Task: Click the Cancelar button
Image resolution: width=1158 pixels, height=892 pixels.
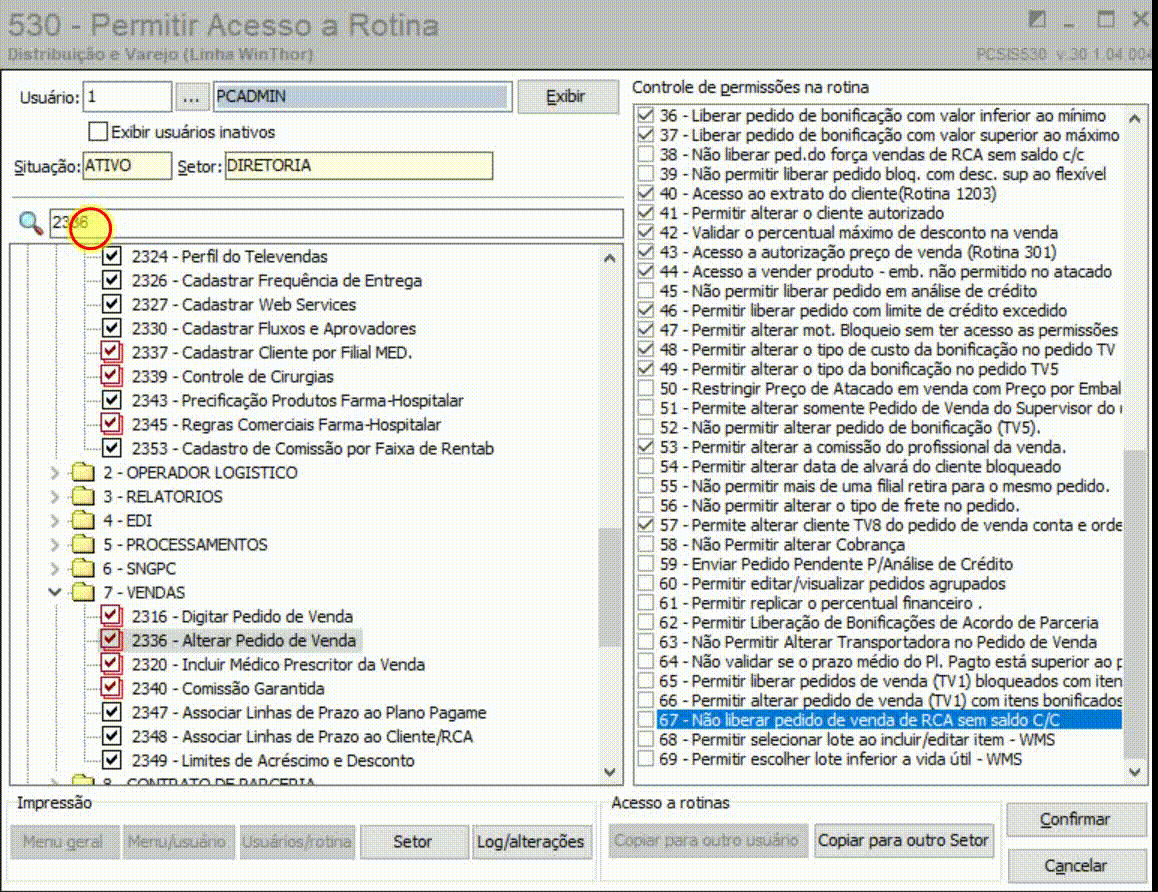Action: [x=1075, y=865]
